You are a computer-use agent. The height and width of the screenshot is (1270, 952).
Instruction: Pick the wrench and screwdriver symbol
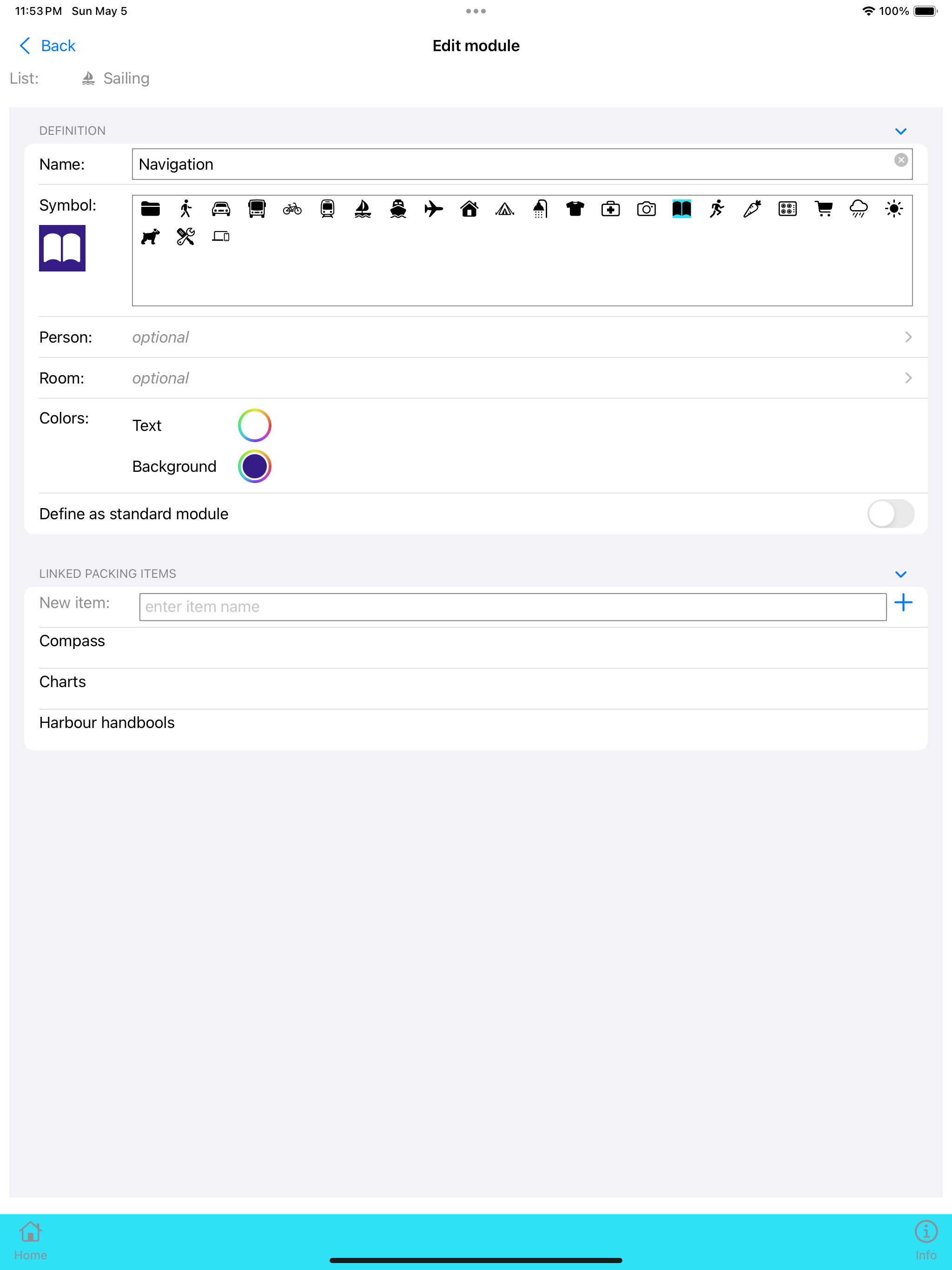(185, 237)
